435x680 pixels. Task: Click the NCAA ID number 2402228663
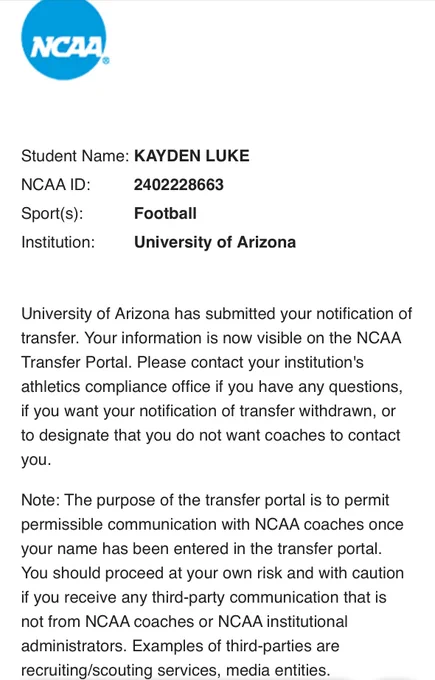click(179, 185)
